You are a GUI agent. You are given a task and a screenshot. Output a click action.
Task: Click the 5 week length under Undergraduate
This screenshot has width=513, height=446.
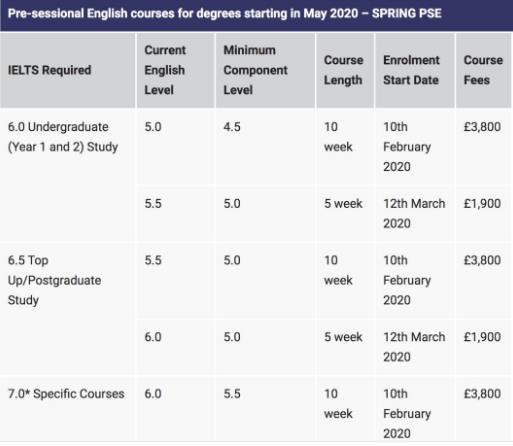point(343,204)
